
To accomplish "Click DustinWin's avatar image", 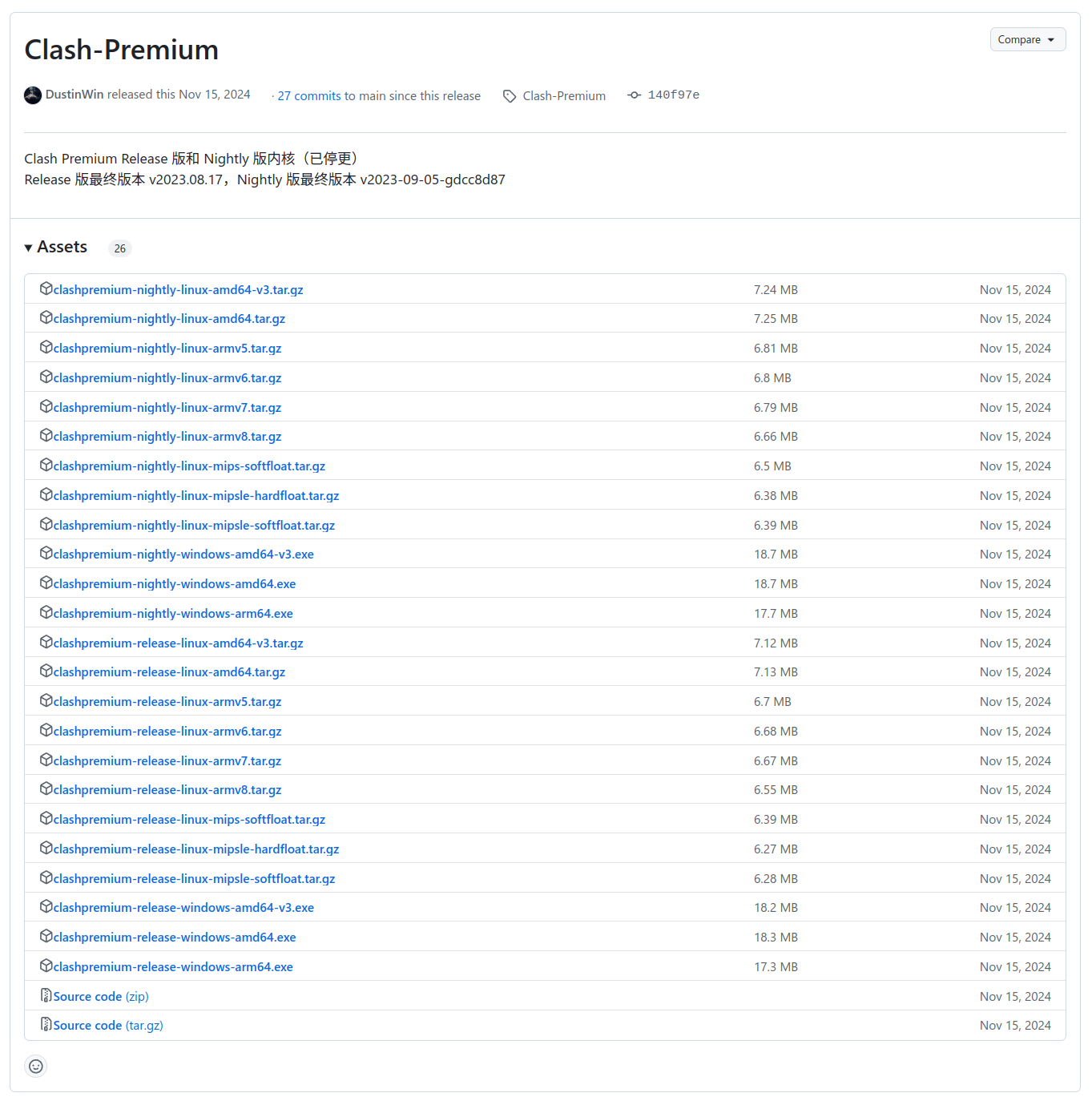I will (x=33, y=95).
